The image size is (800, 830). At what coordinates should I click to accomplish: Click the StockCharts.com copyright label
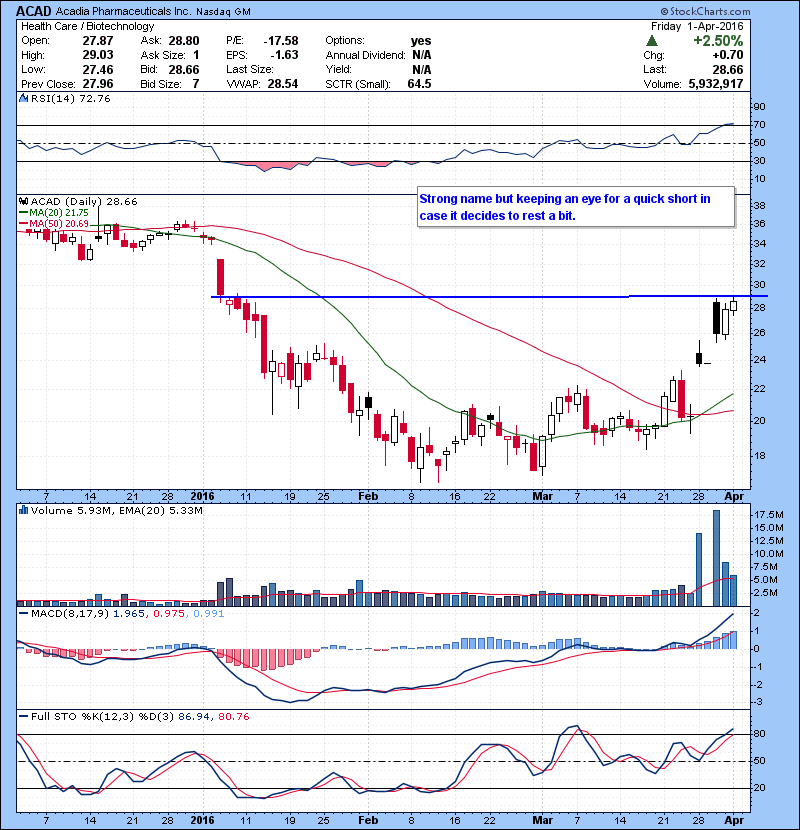pyautogui.click(x=705, y=11)
